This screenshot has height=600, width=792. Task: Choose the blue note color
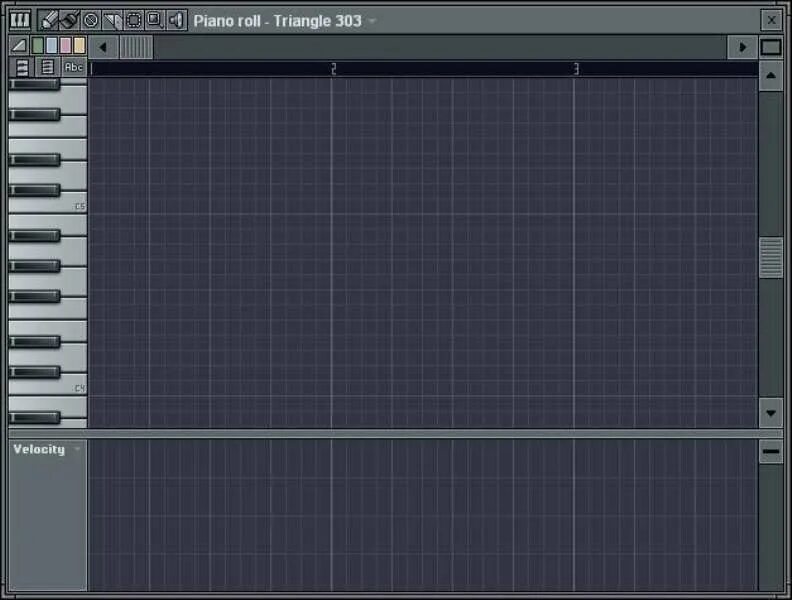click(52, 45)
